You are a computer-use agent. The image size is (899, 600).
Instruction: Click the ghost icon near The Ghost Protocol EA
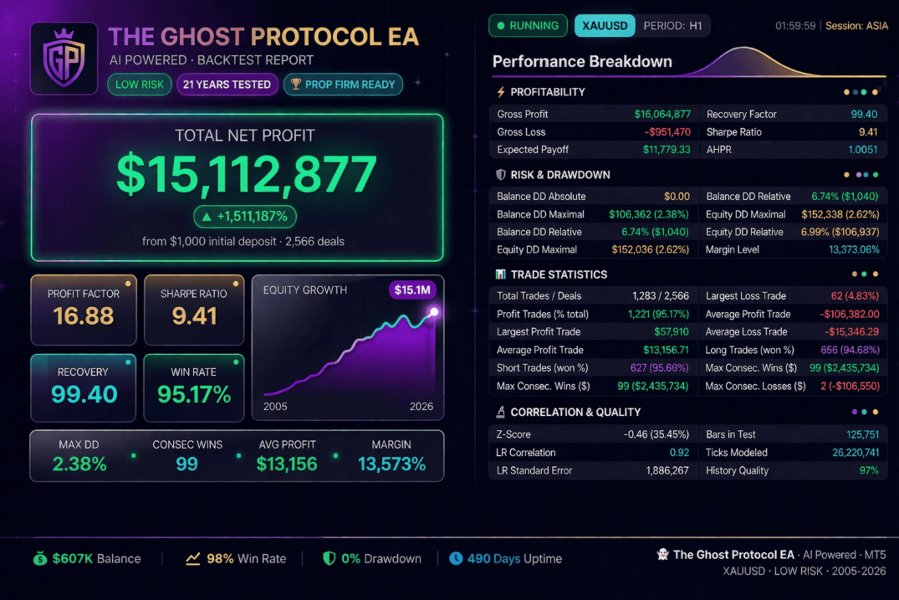(x=661, y=553)
